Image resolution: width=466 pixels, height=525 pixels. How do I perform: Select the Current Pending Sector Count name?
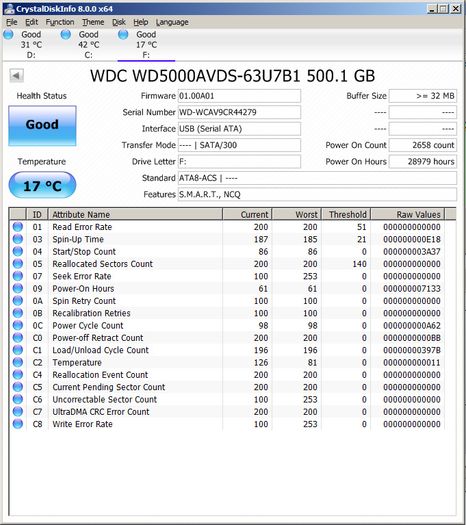coord(108,387)
